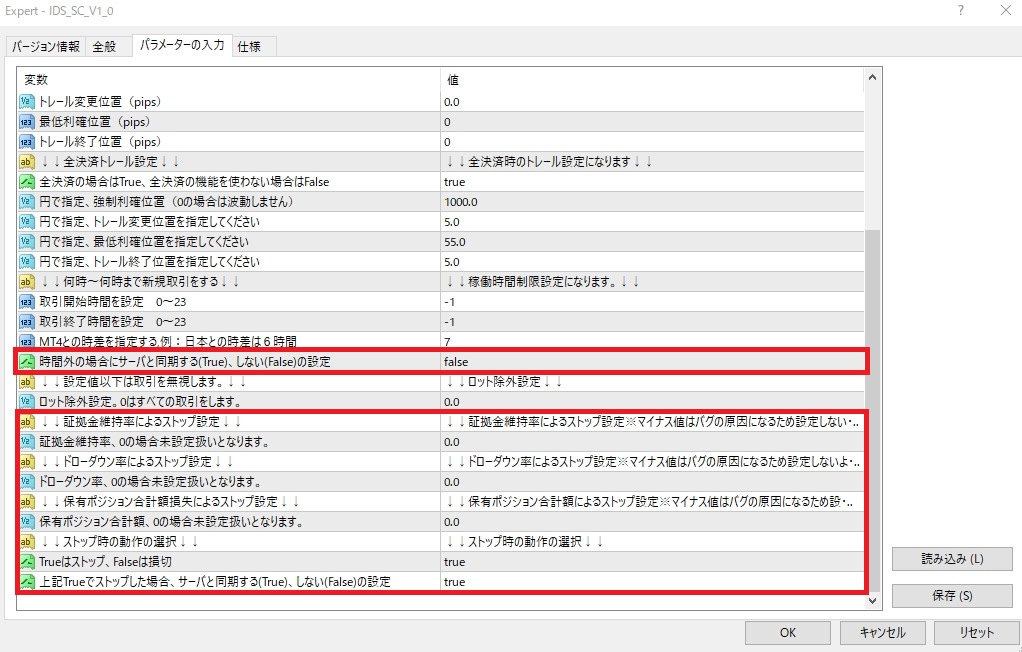The width and height of the screenshot is (1022, 652).
Task: Toggle the true value of Trueはストップ、Falseは損切
Action: (454, 561)
